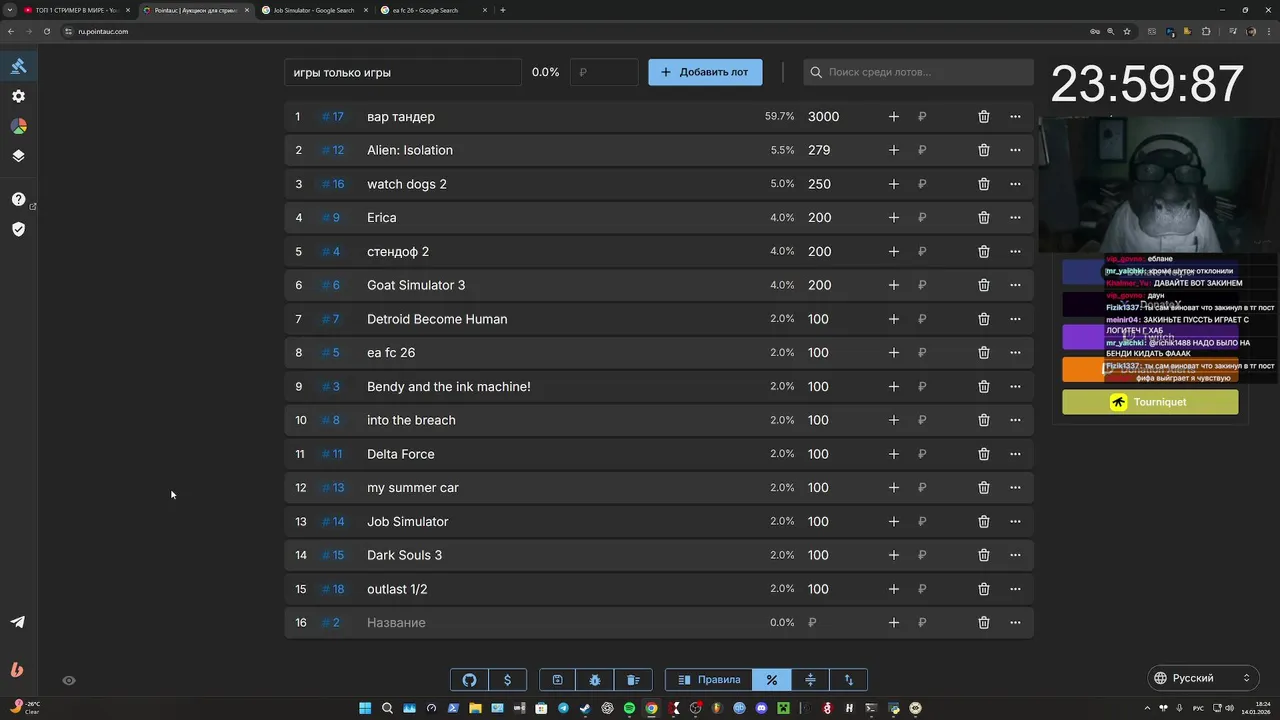Open more options for outlast 1/2 lot

click(1015, 589)
